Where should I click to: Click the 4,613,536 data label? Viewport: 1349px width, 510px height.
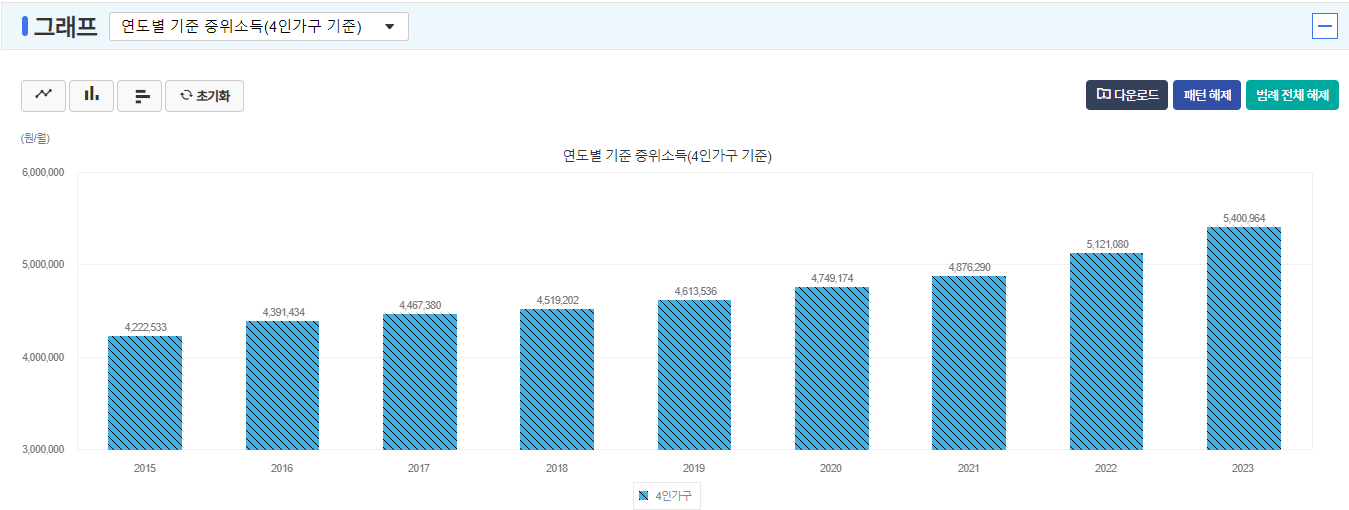tap(694, 291)
